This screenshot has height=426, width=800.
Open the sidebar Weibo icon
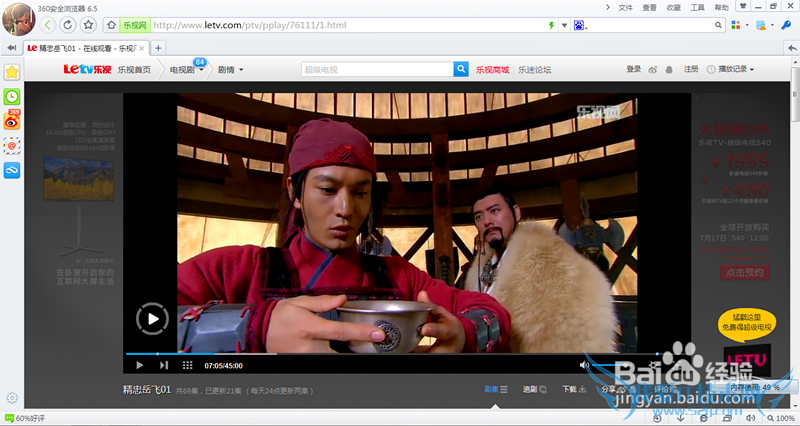click(12, 120)
